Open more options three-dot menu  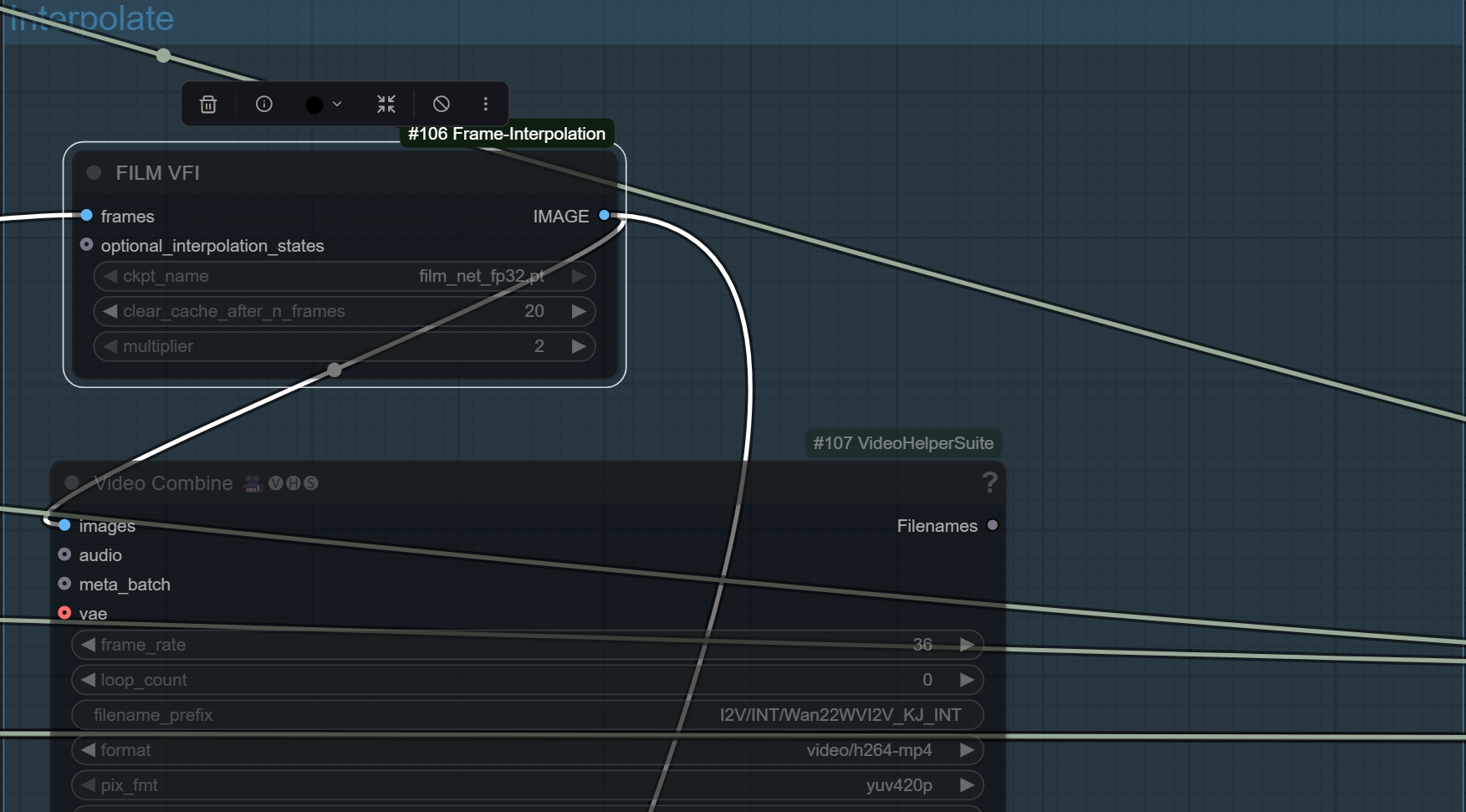pyautogui.click(x=486, y=104)
